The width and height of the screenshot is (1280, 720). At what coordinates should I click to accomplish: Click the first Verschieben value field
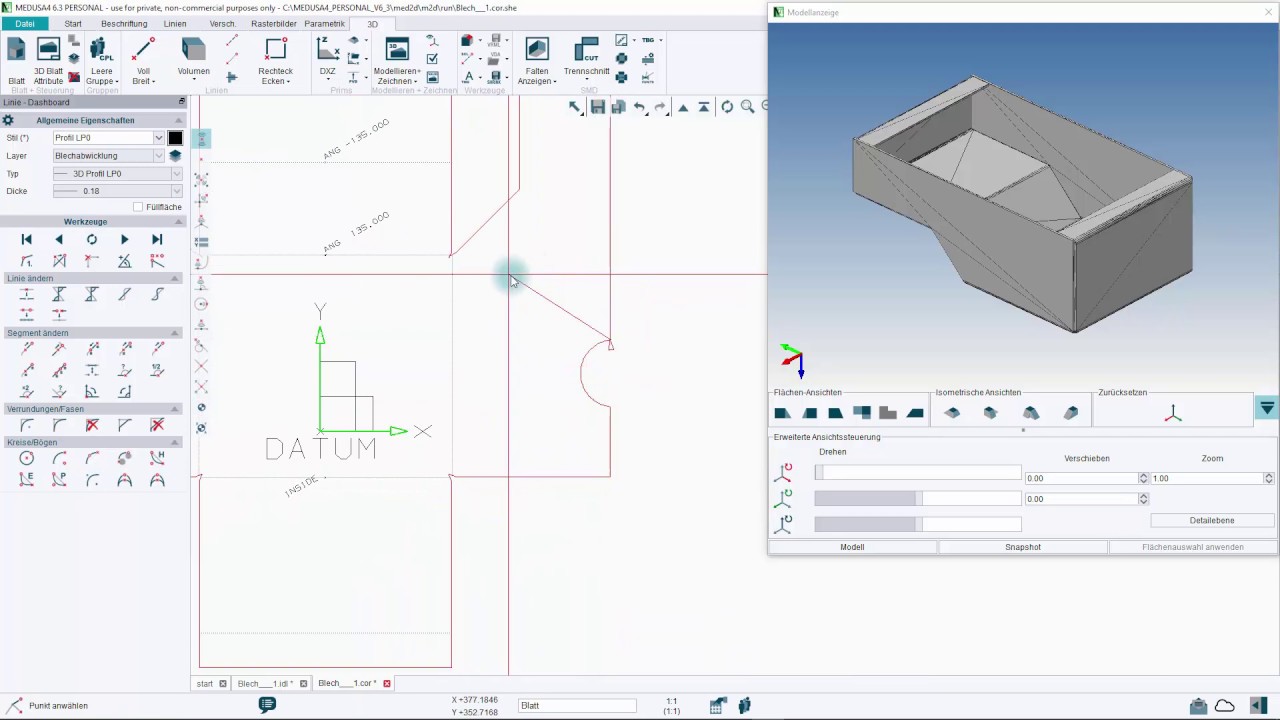point(1082,479)
